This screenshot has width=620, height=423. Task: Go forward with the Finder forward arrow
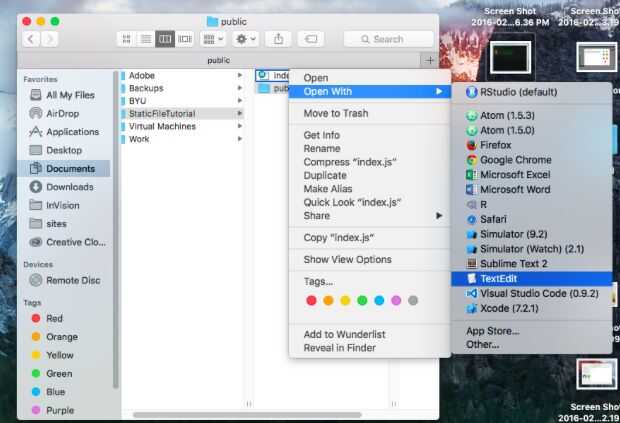49,39
